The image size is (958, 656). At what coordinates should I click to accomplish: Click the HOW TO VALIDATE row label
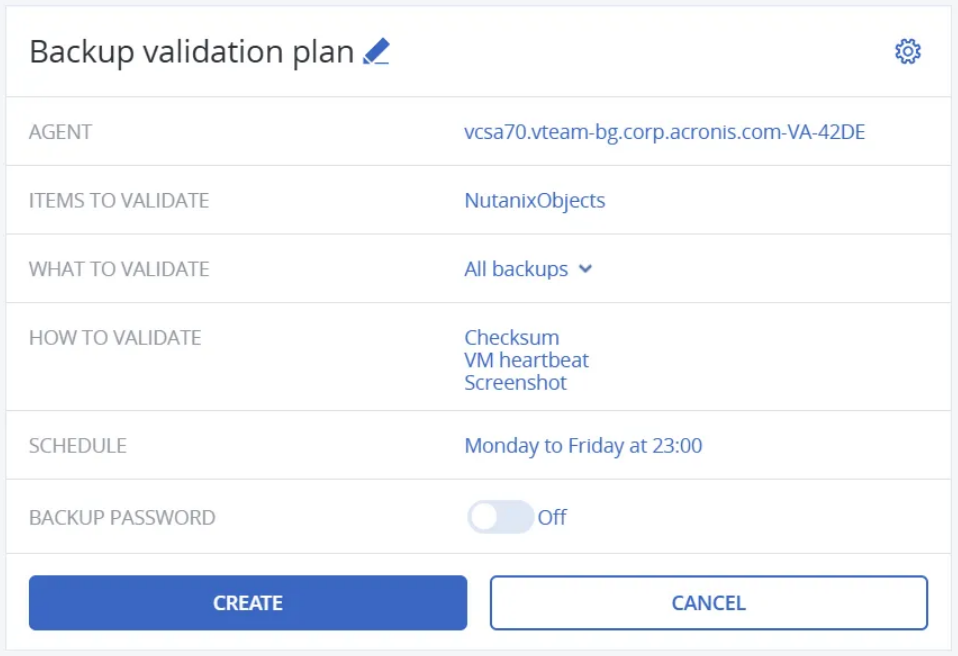(x=115, y=337)
